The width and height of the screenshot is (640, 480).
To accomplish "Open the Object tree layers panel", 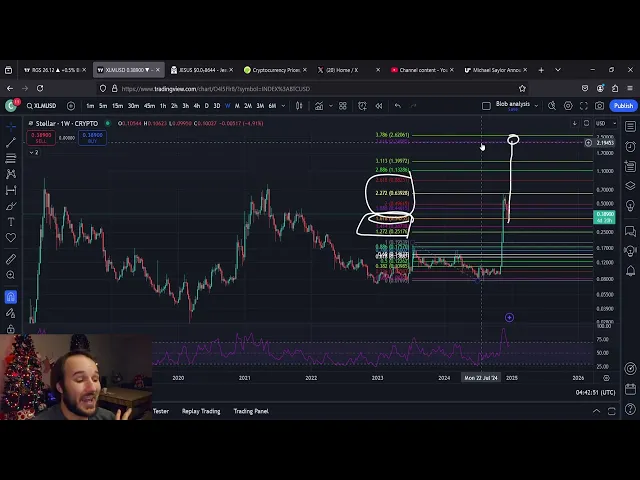I will (631, 186).
